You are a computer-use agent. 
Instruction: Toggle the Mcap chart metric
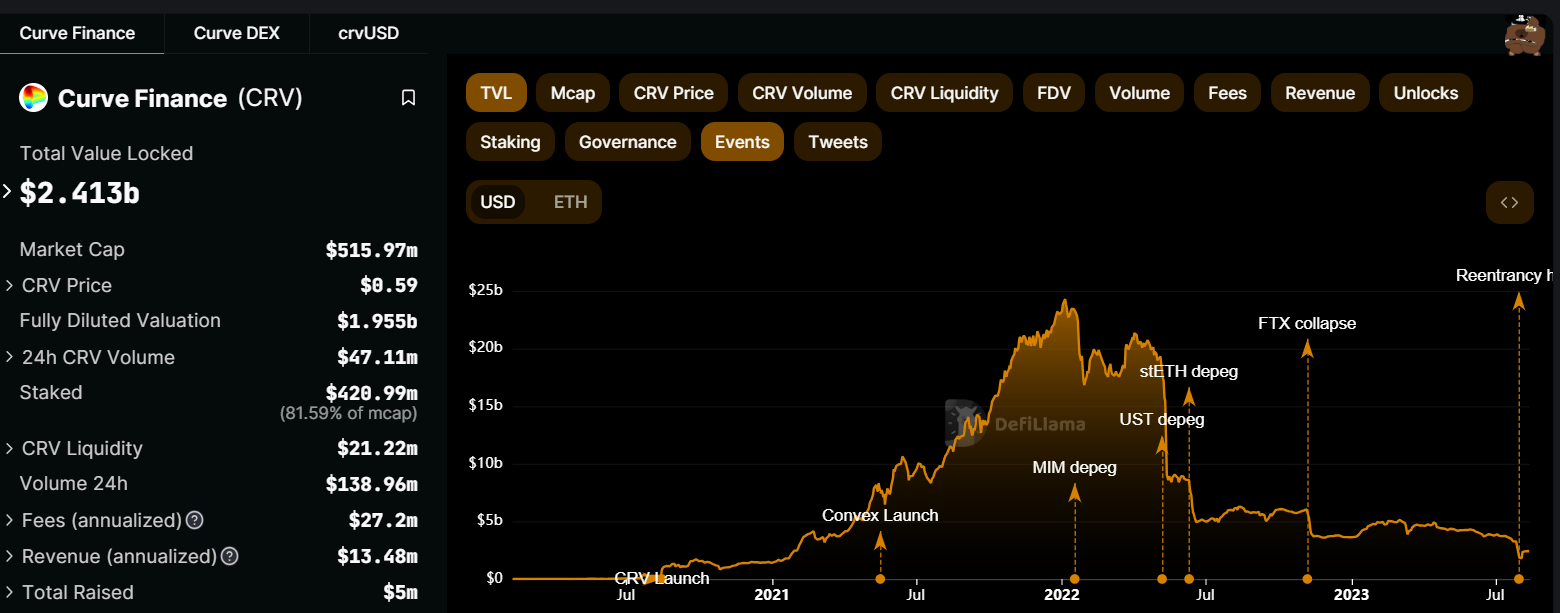(573, 93)
